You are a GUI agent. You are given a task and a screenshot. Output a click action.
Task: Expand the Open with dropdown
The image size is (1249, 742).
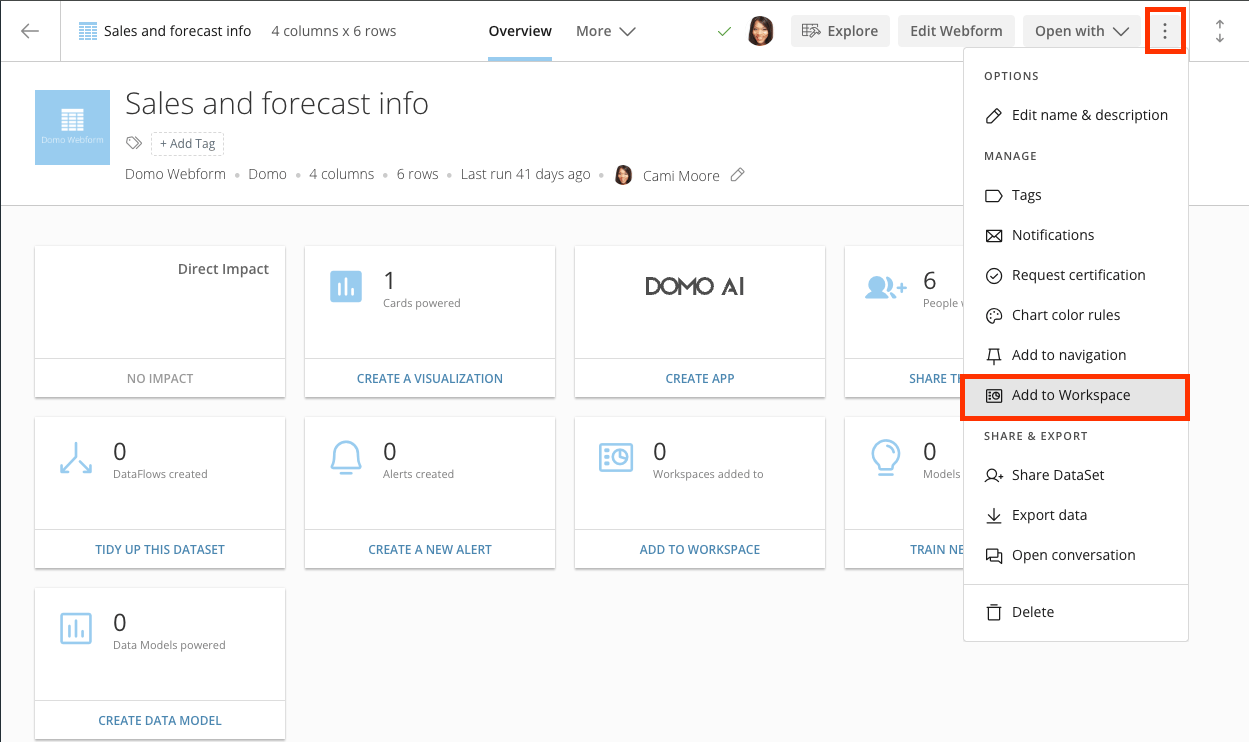1081,31
